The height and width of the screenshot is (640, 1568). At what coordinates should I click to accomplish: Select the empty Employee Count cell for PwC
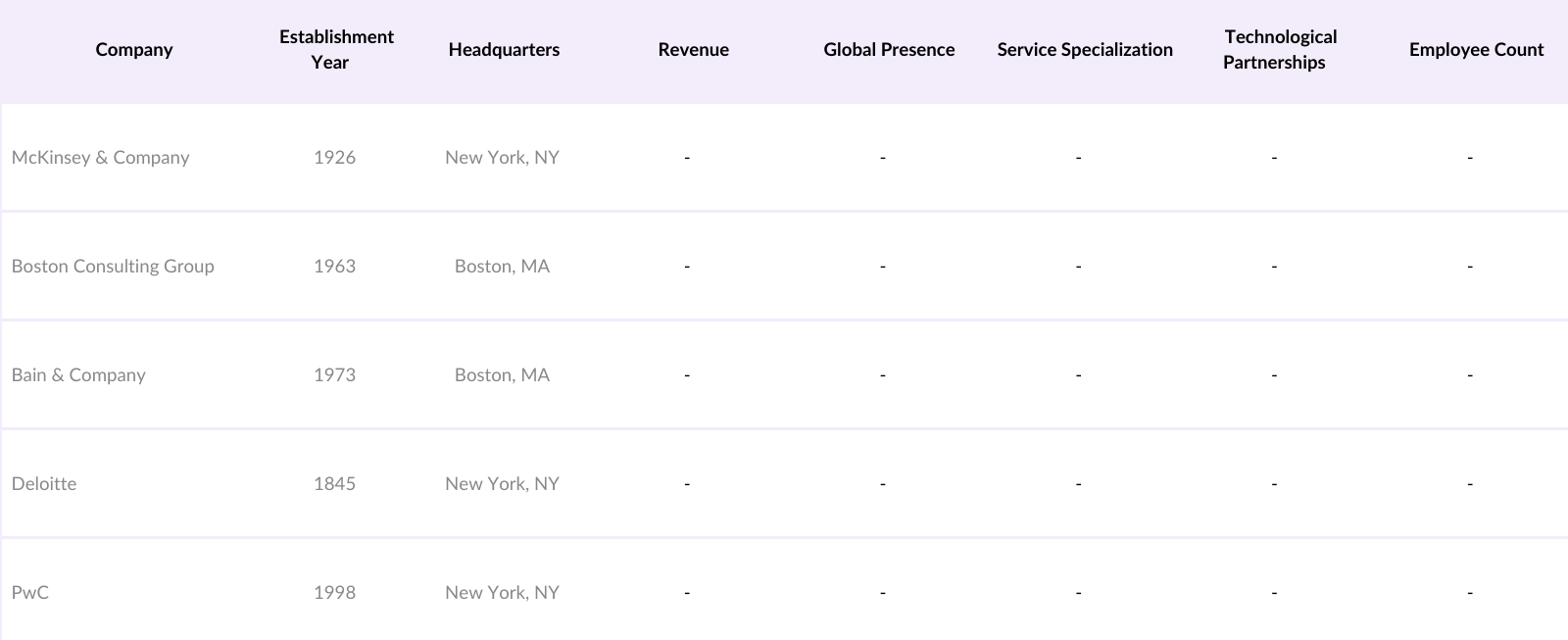point(1469,593)
